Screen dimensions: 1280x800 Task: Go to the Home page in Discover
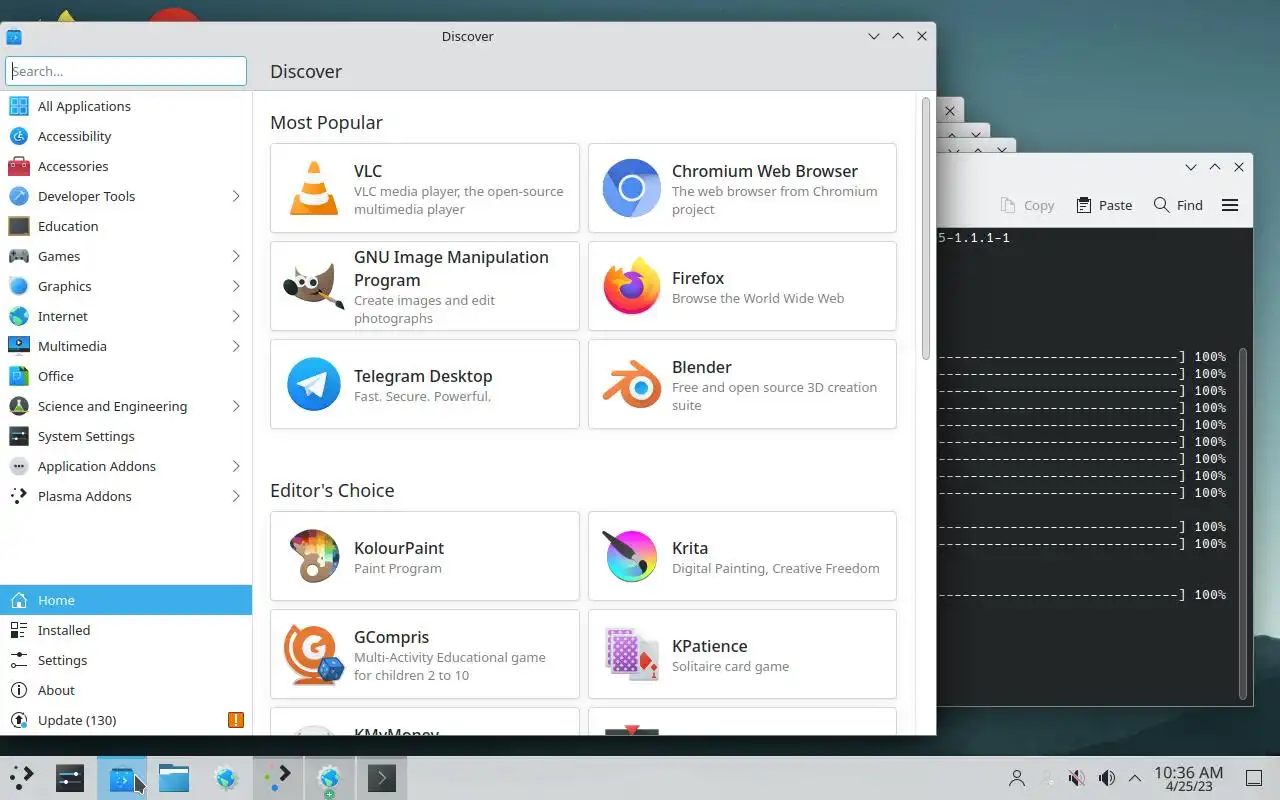[x=126, y=600]
